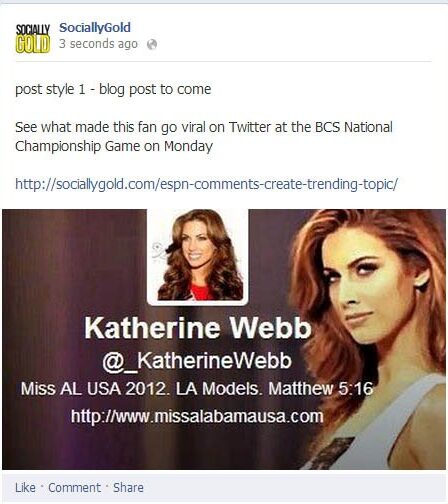Image resolution: width=448 pixels, height=504 pixels.
Task: Click the "Miss AL USA 2012" bio line
Action: pos(197,389)
